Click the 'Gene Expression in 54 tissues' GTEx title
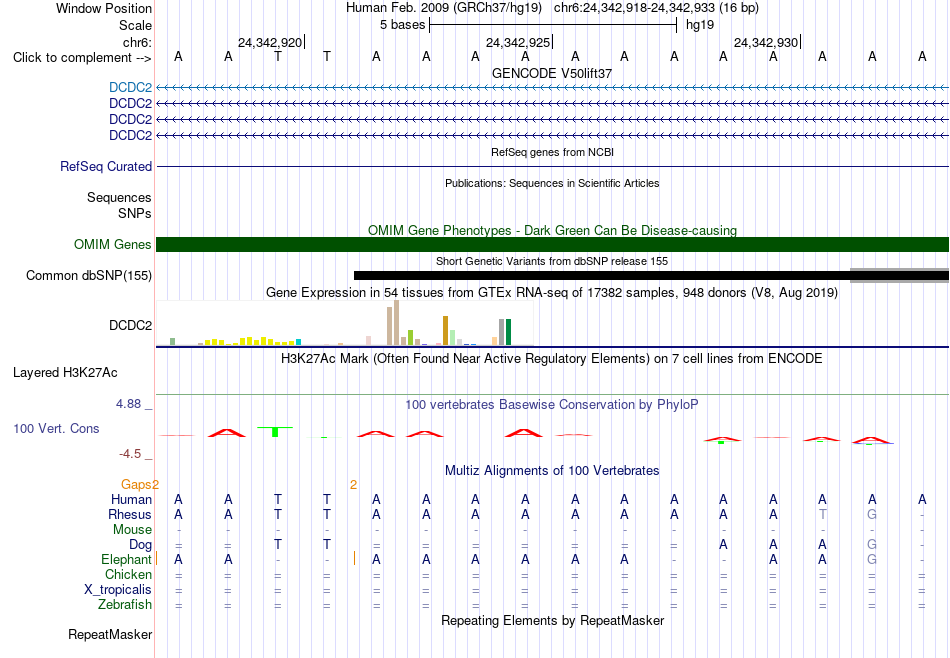The height and width of the screenshot is (658, 950). point(552,293)
